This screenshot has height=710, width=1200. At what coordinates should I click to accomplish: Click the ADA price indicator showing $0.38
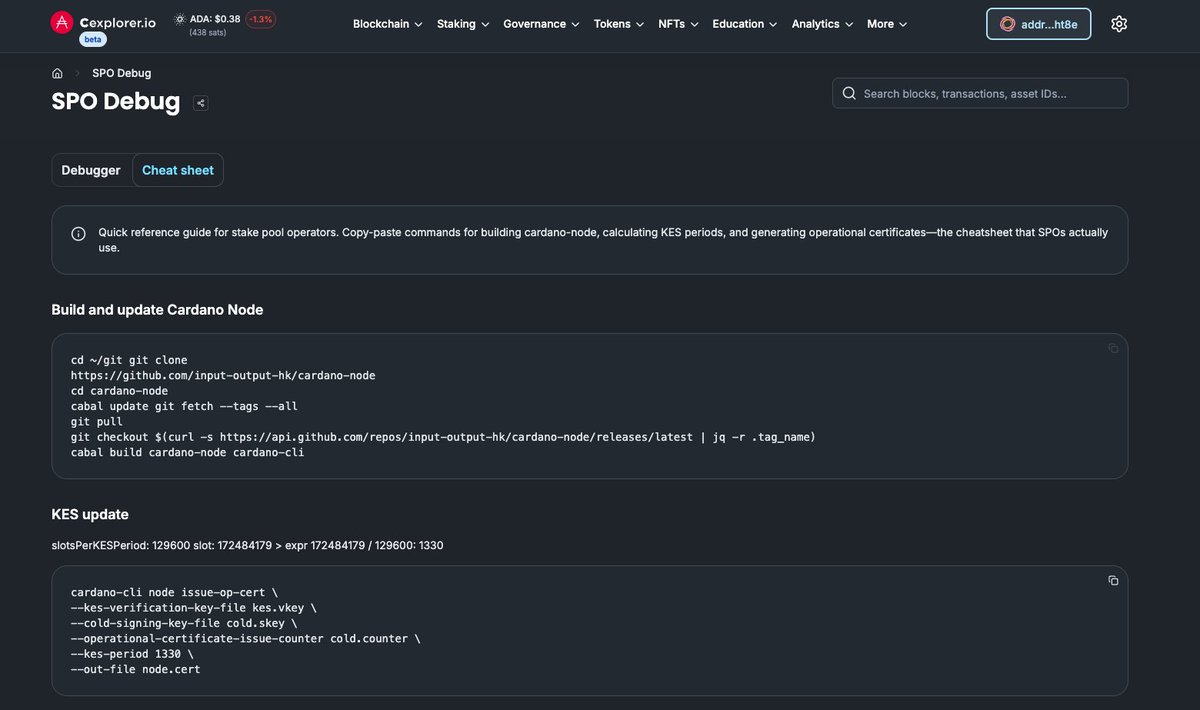pos(213,17)
